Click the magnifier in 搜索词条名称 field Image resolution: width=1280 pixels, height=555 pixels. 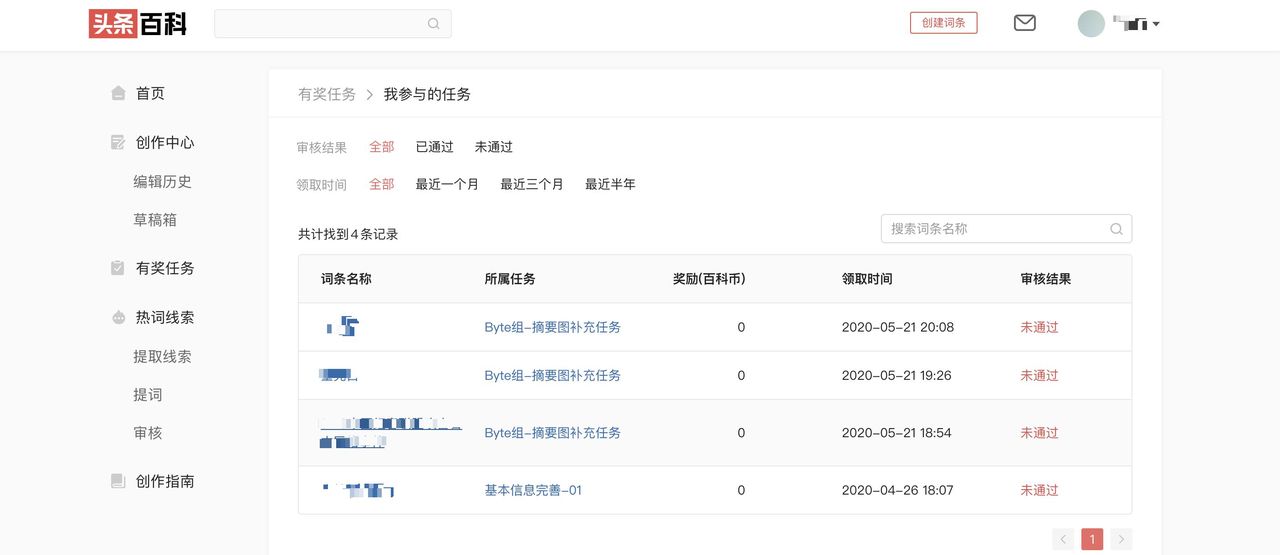point(1116,228)
